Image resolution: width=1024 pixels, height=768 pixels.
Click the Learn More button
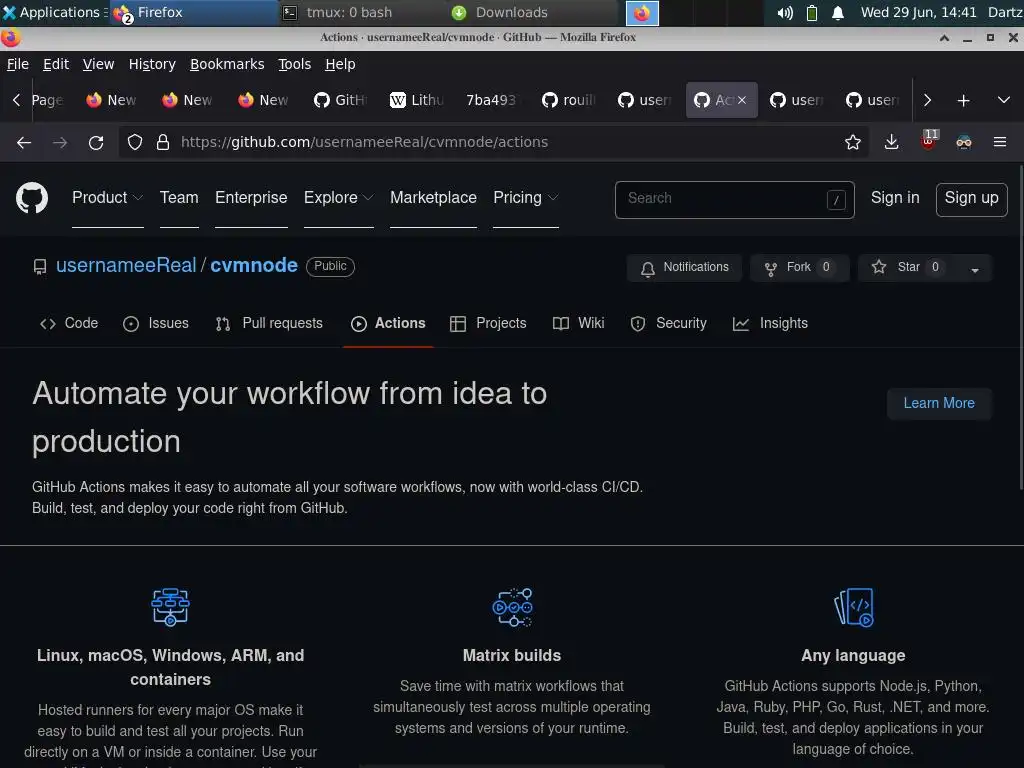939,404
